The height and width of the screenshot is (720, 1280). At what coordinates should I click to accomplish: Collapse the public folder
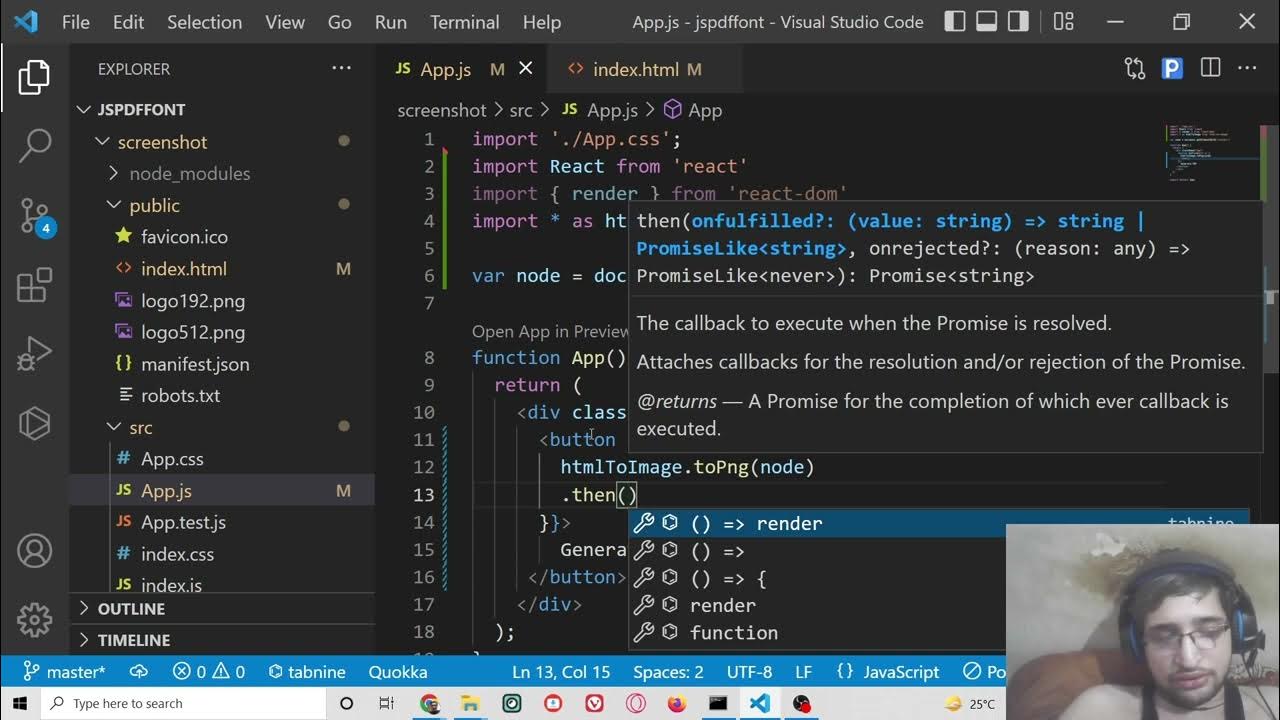coord(154,205)
